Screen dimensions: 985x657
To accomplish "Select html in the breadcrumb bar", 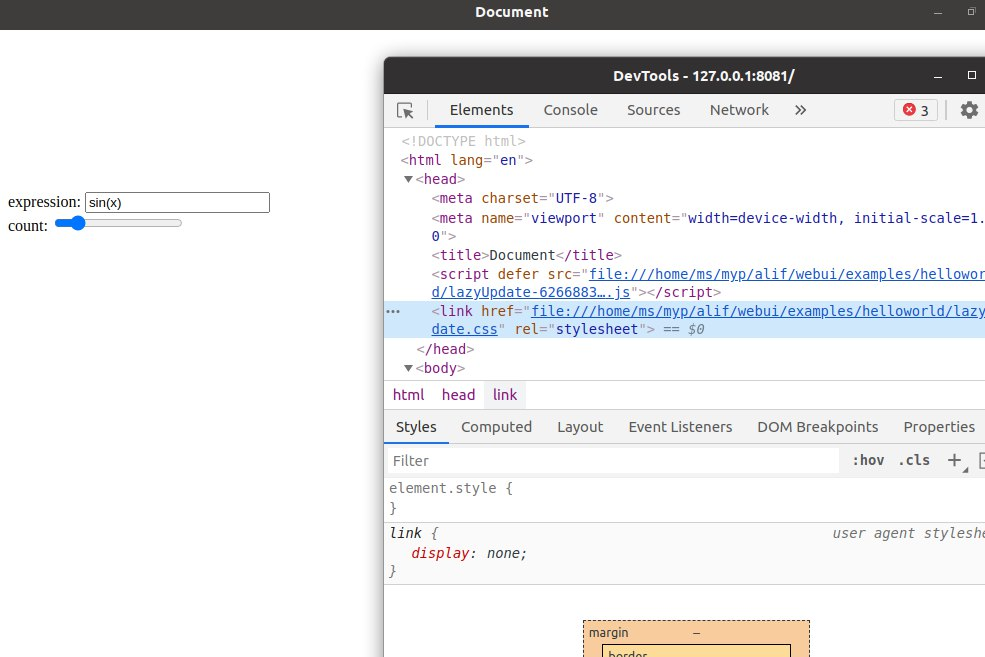I will pos(408,395).
